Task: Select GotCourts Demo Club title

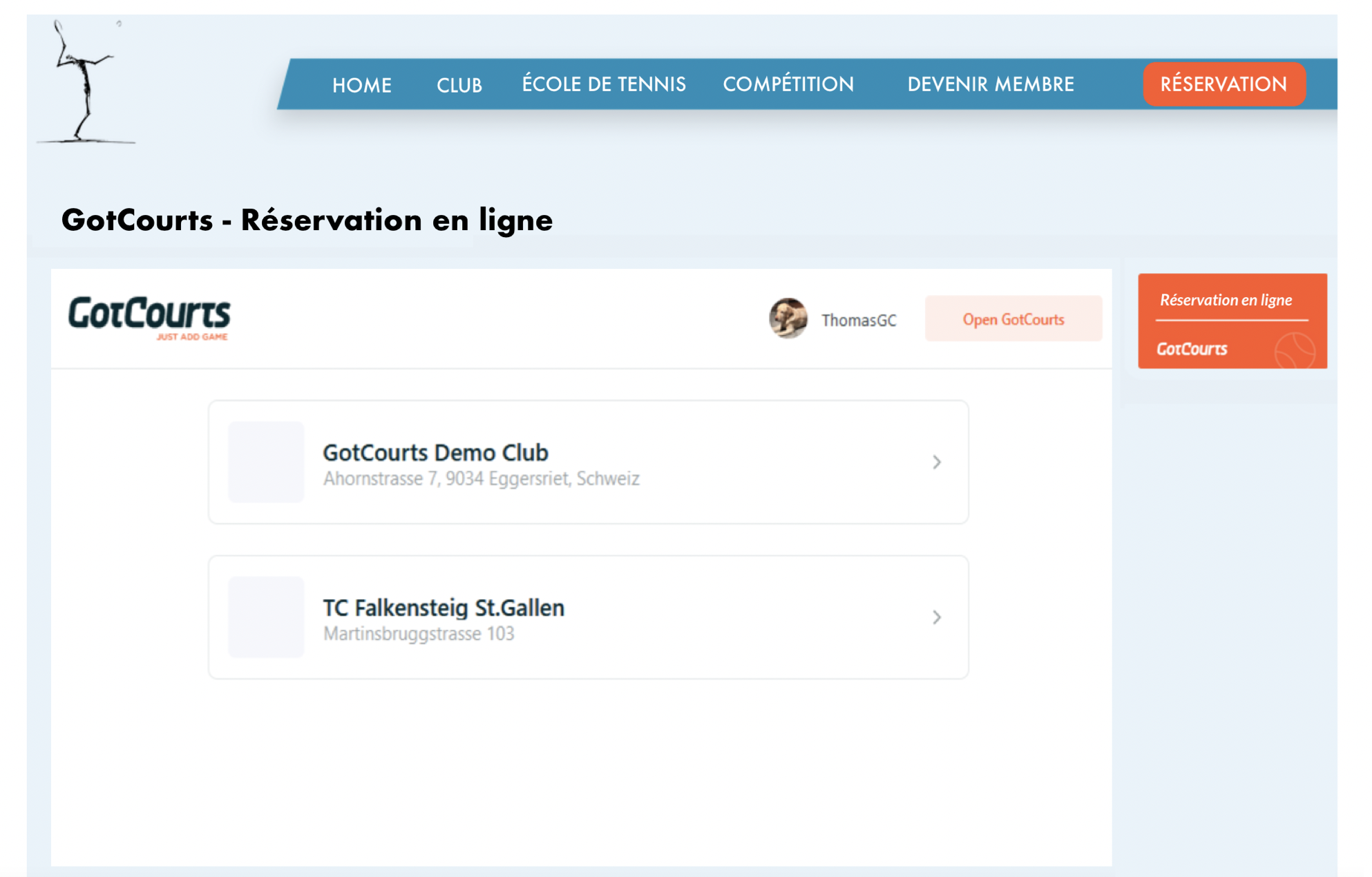Action: (435, 452)
